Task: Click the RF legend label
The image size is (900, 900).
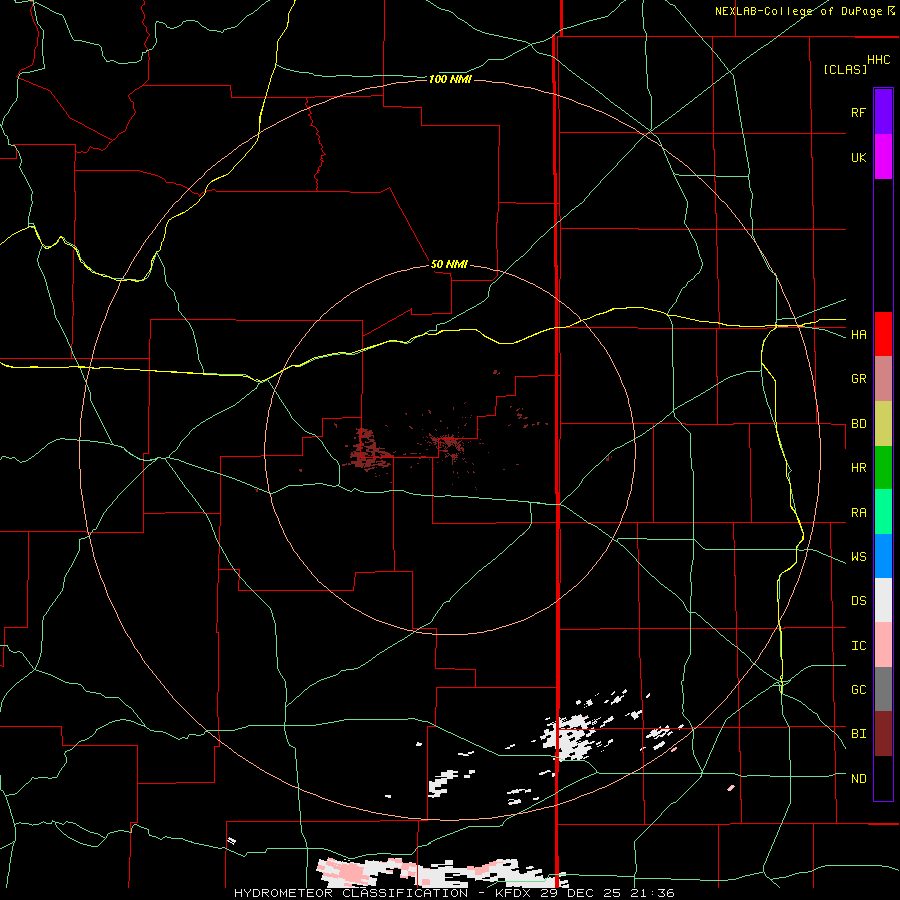Action: [858, 112]
